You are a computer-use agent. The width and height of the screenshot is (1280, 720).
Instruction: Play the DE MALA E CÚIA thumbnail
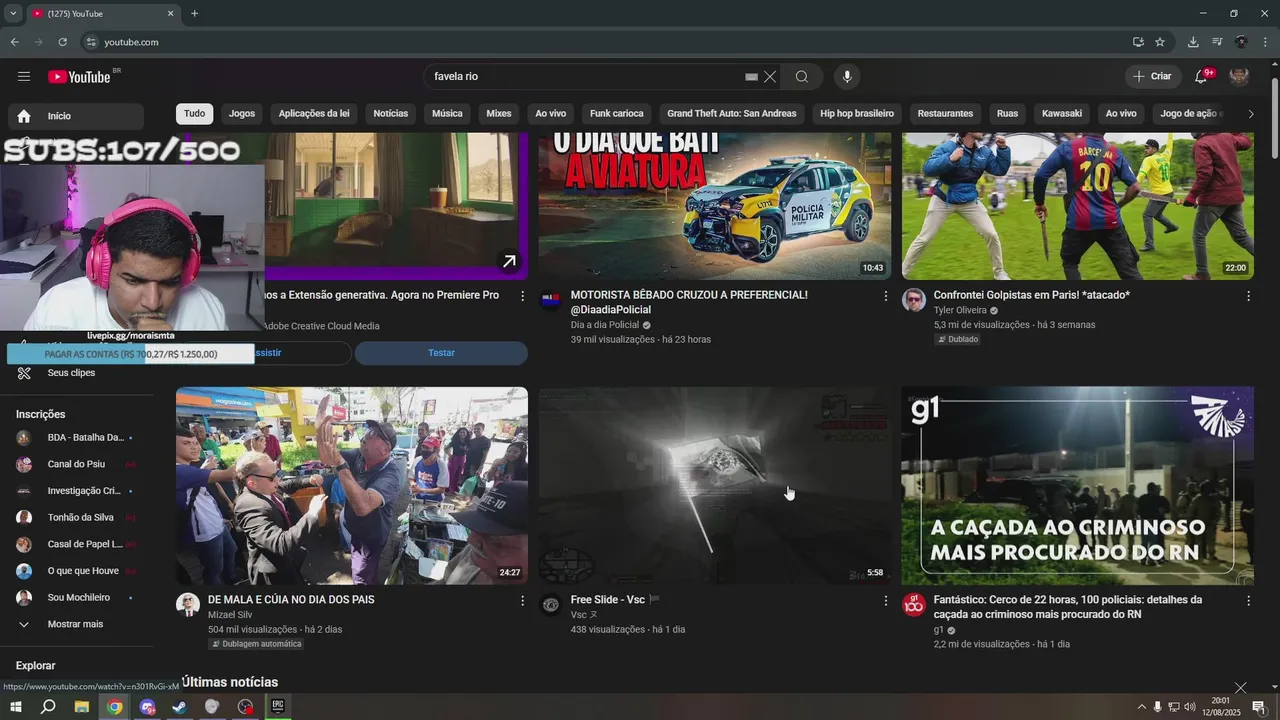(352, 486)
